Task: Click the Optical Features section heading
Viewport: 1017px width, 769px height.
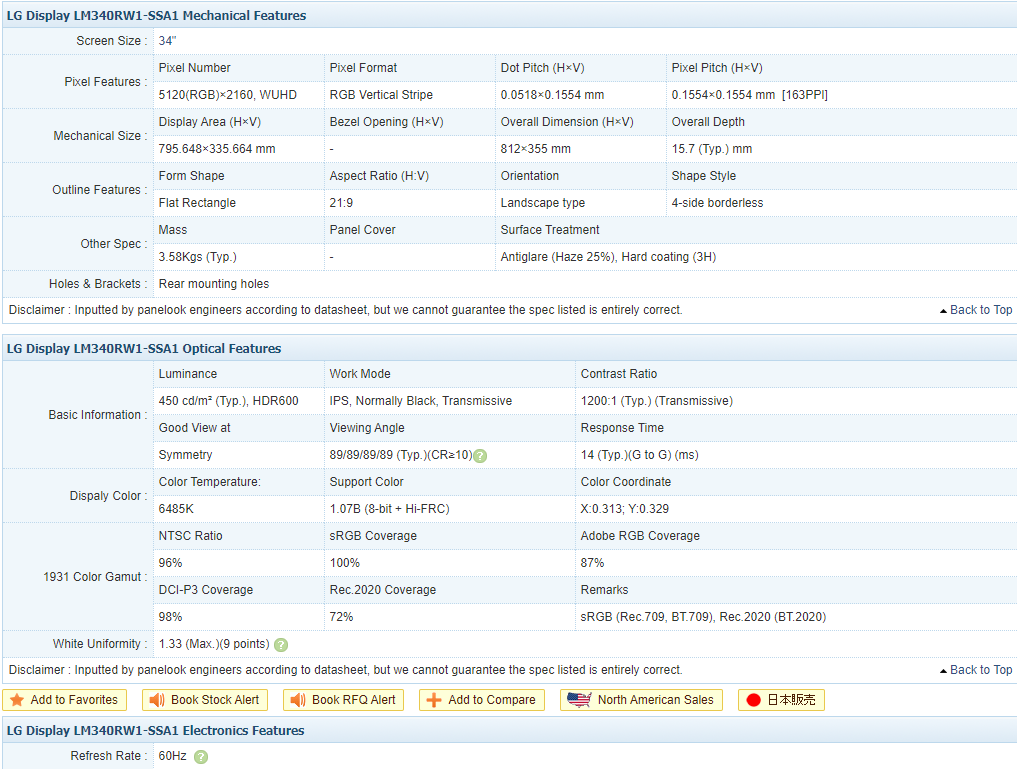Action: coord(144,349)
